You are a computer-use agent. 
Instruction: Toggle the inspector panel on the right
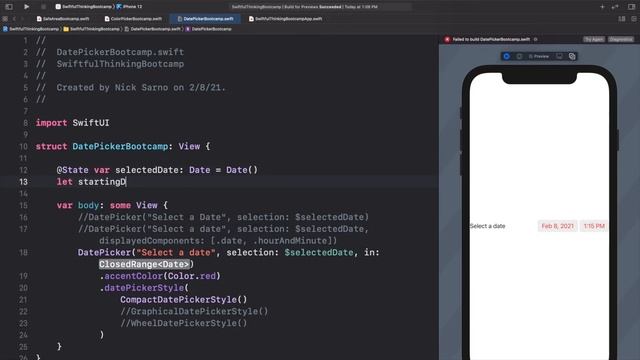(x=631, y=7)
